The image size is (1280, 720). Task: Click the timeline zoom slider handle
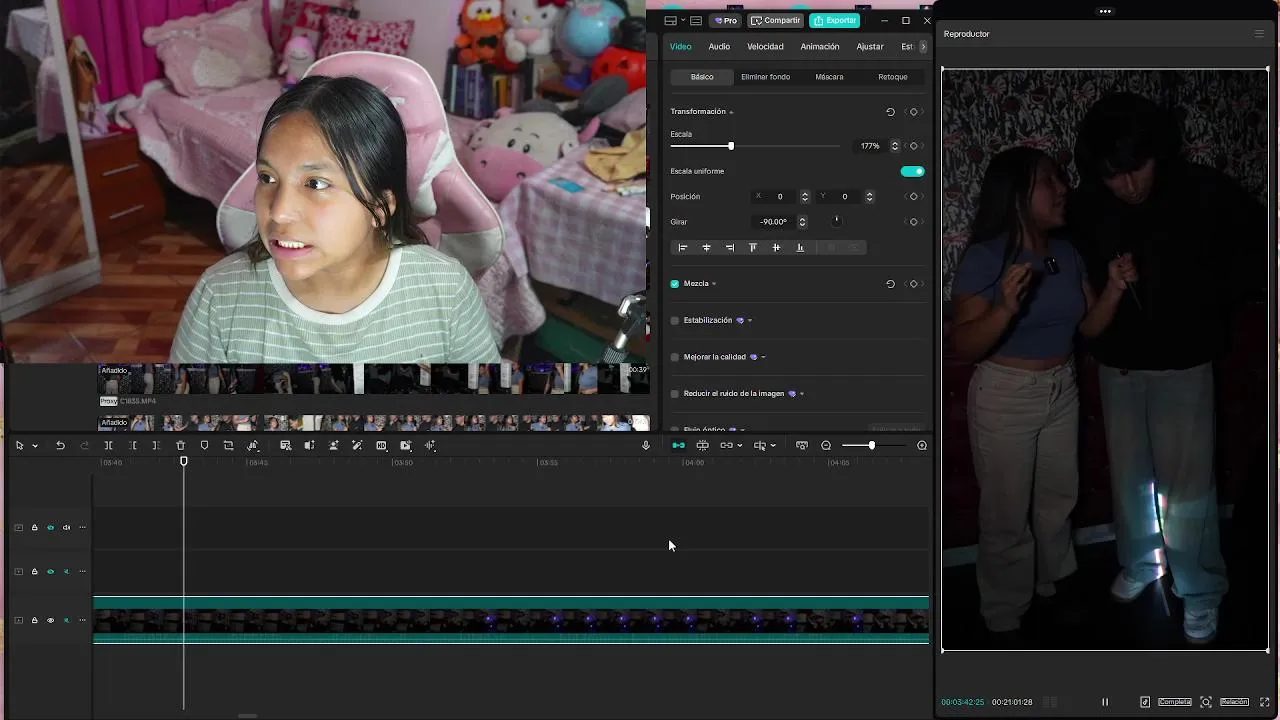pyautogui.click(x=871, y=445)
